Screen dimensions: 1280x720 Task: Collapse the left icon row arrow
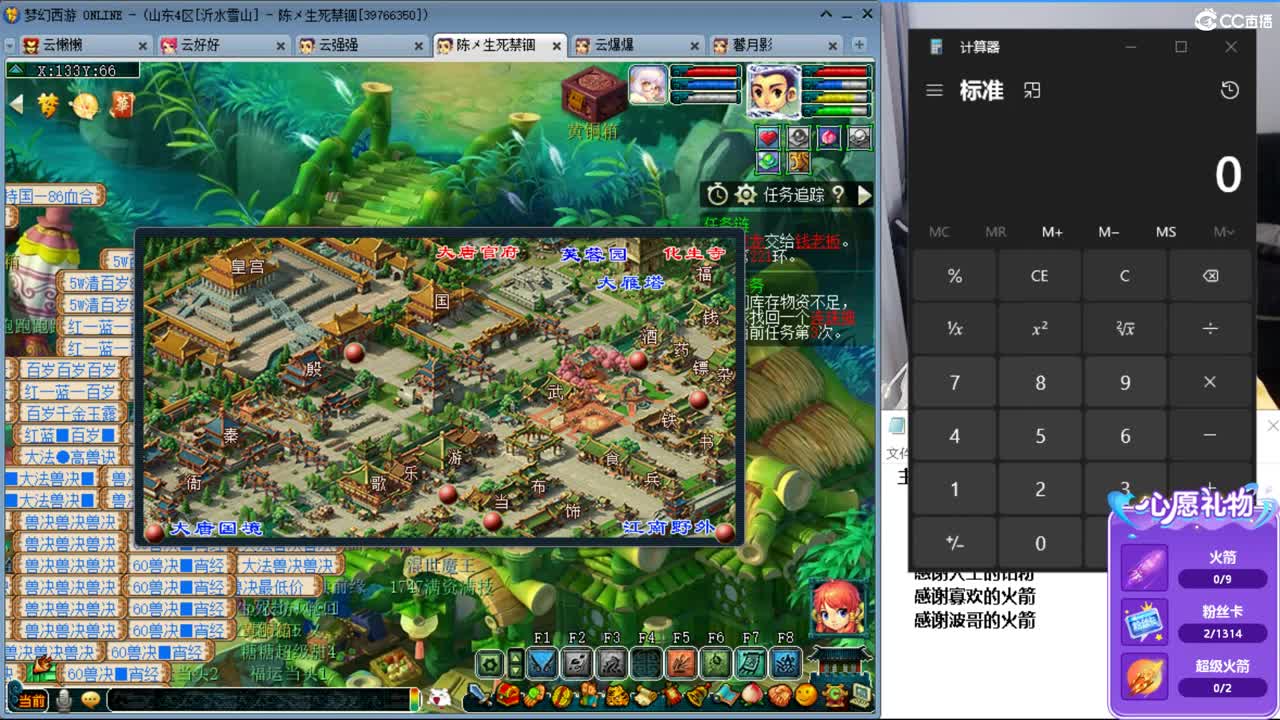16,104
